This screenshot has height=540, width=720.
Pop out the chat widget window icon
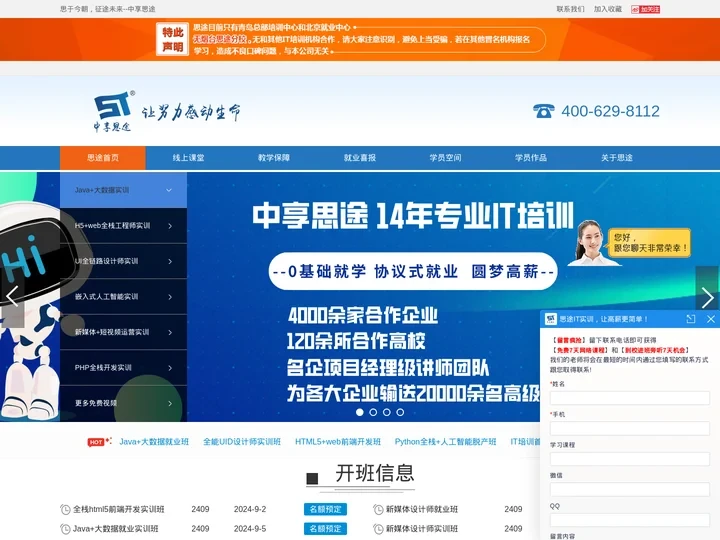(x=691, y=319)
